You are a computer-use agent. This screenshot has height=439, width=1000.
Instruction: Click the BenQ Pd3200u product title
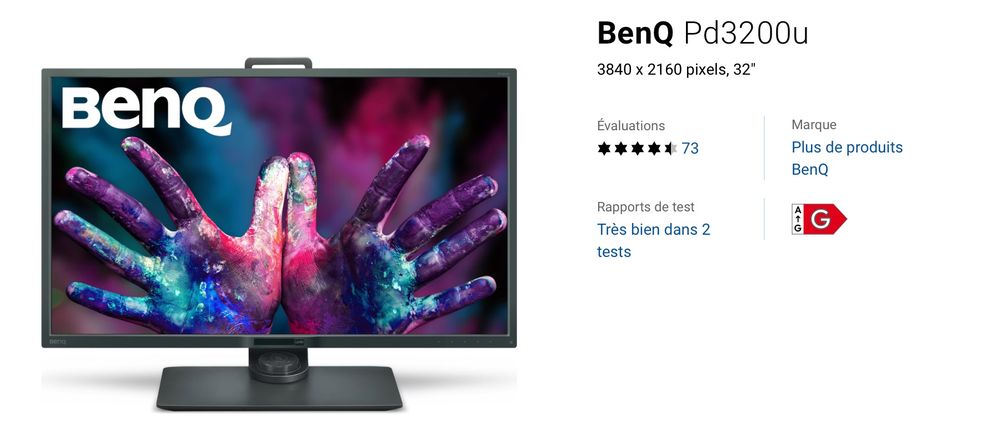coord(702,33)
